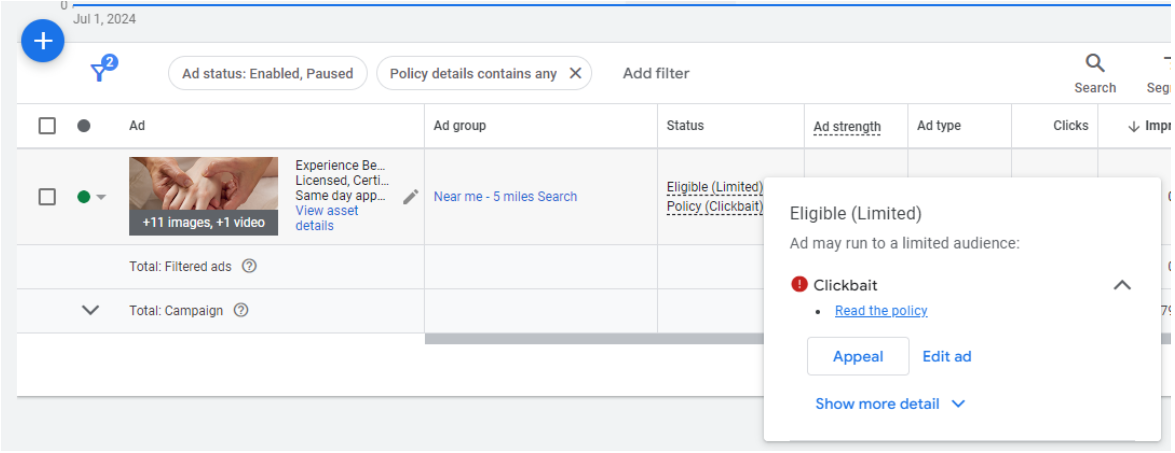
Task: Collapse the Clickbait policy section chevron
Action: tap(1122, 285)
